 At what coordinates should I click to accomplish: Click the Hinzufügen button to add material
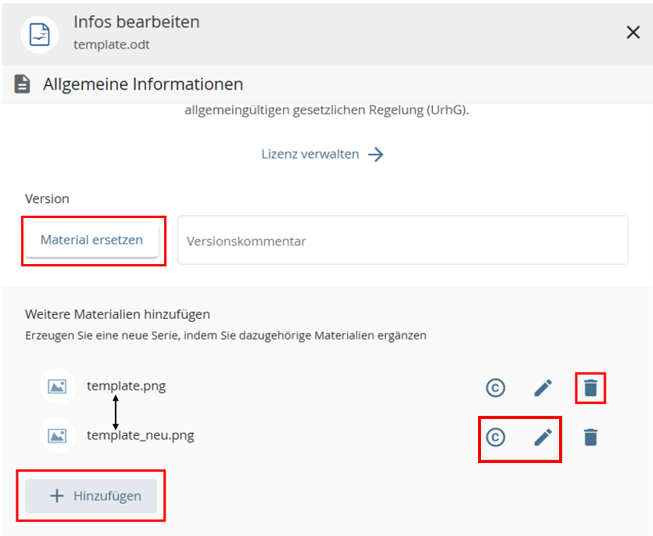coord(91,496)
